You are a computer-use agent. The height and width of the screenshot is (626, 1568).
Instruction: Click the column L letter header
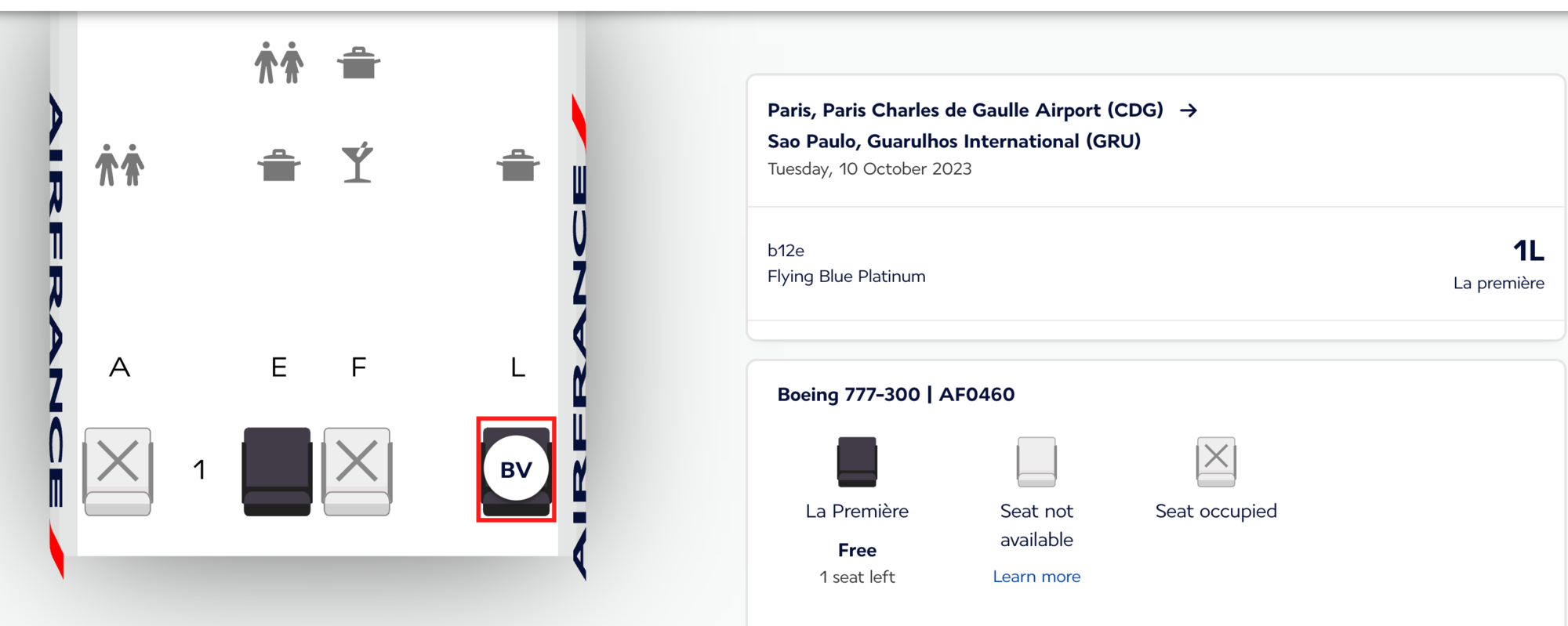518,367
